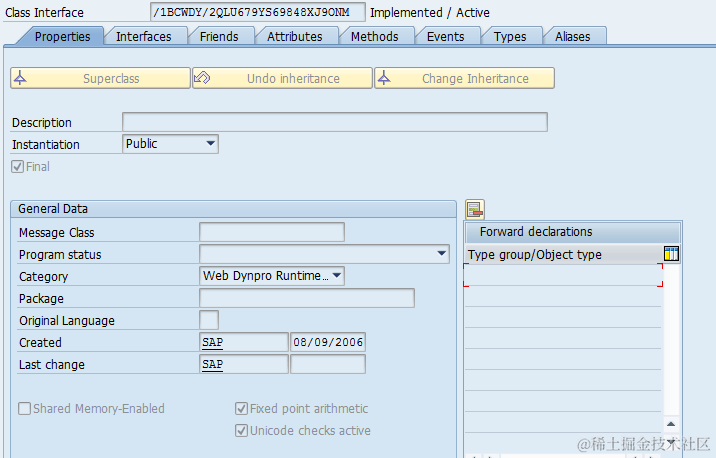Click the Superclass button
This screenshot has width=716, height=458.
(x=100, y=78)
